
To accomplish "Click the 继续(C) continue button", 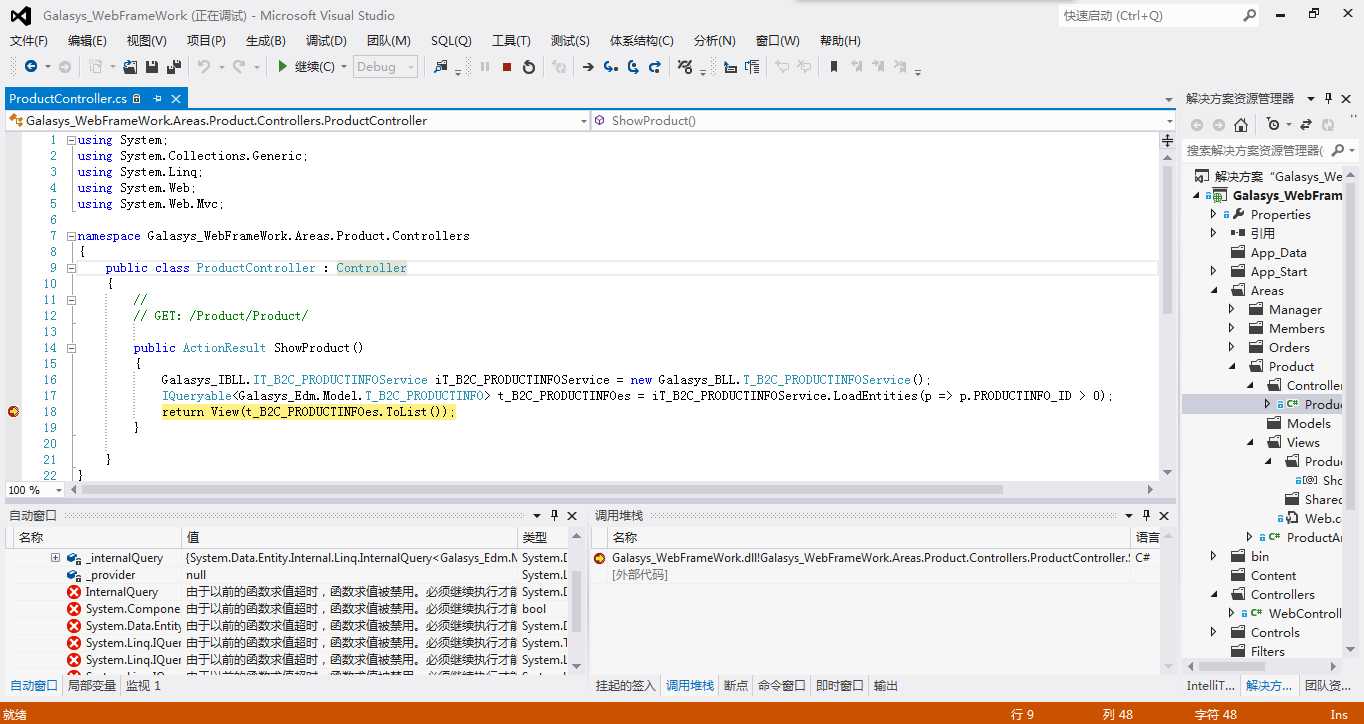I will click(x=306, y=67).
